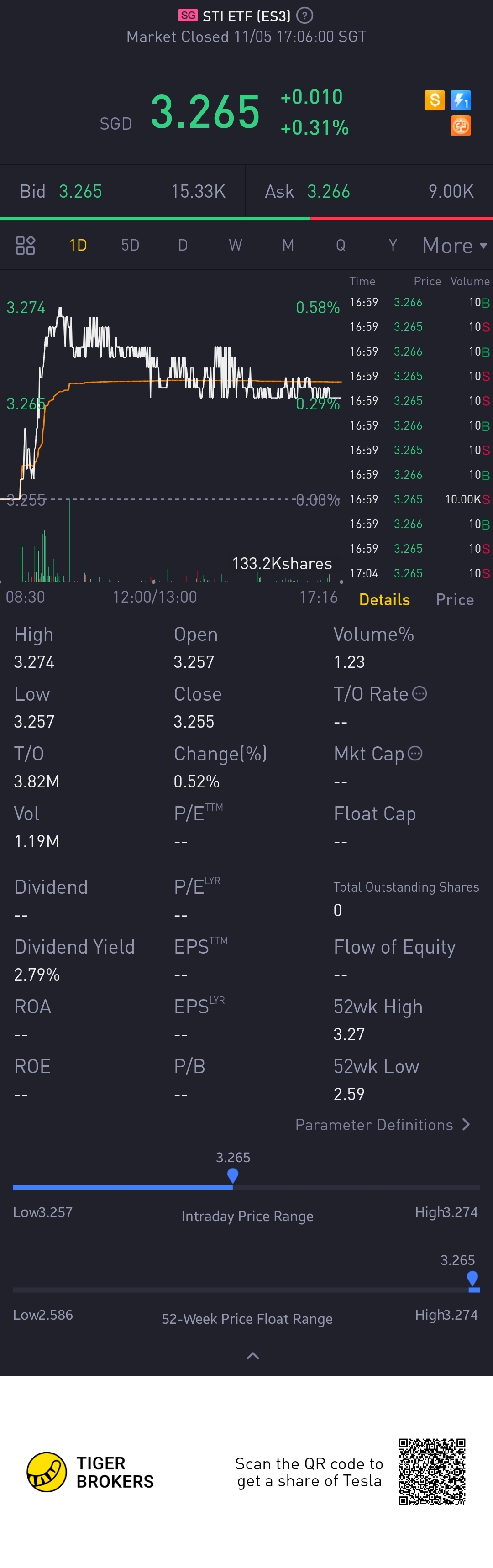
Task: Select the 1D chart period
Action: (x=78, y=245)
